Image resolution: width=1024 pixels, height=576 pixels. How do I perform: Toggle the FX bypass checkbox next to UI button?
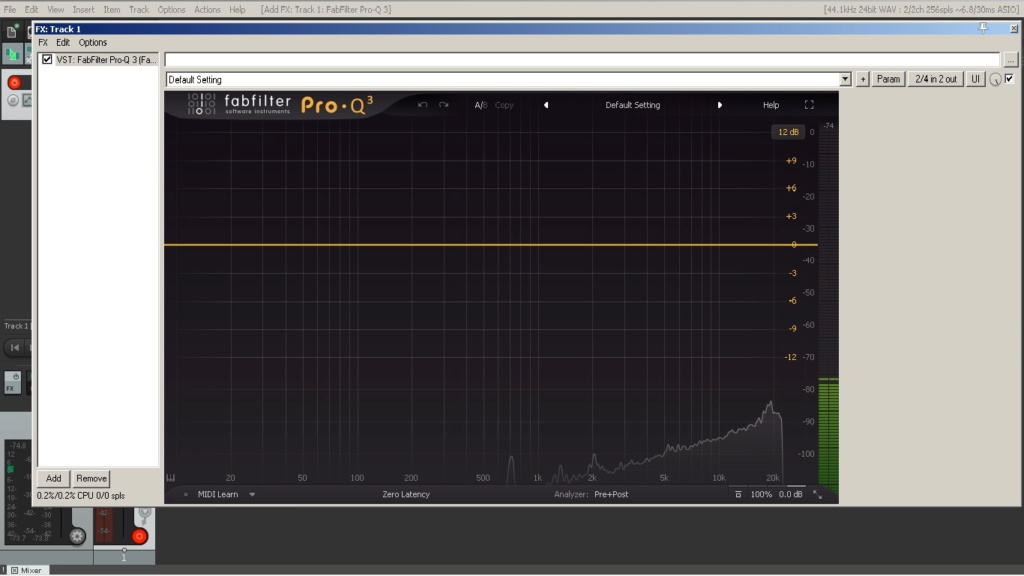click(x=1010, y=79)
